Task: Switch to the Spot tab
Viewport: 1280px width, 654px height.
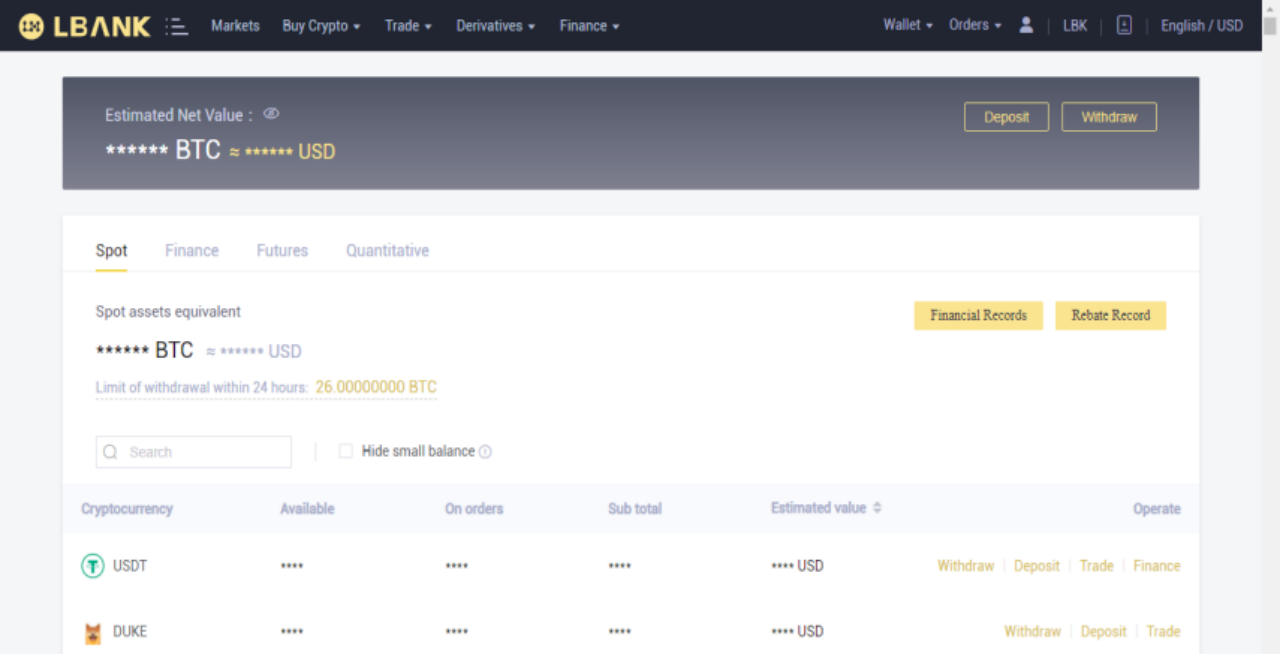Action: [111, 250]
